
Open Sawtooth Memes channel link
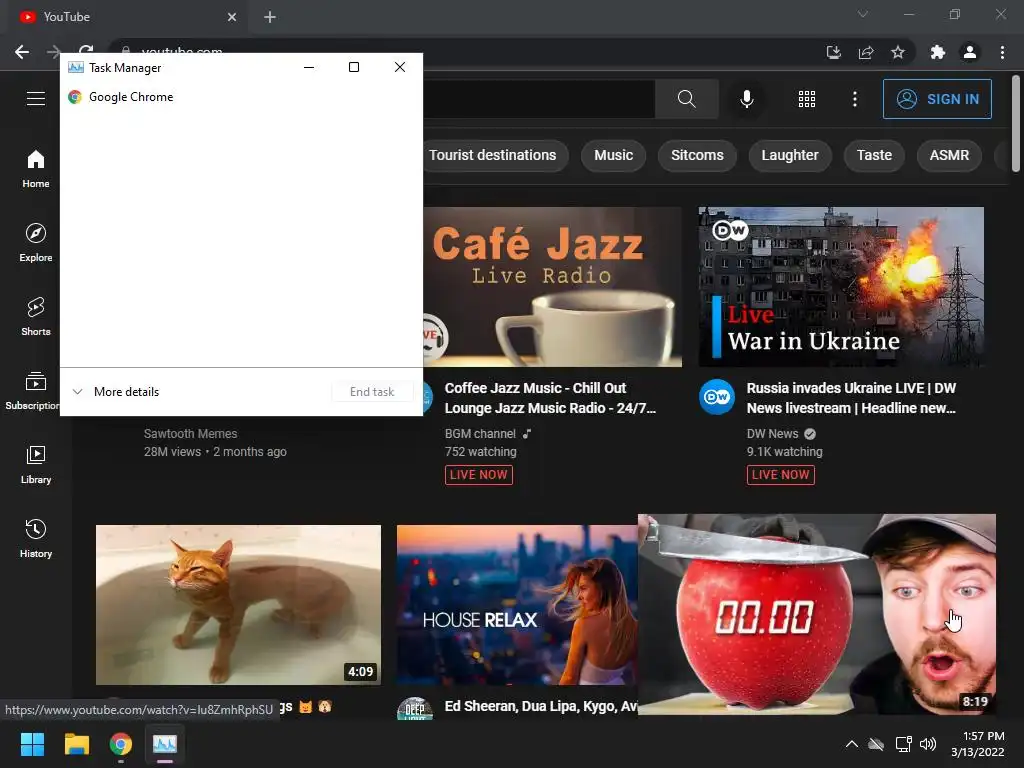(x=191, y=434)
